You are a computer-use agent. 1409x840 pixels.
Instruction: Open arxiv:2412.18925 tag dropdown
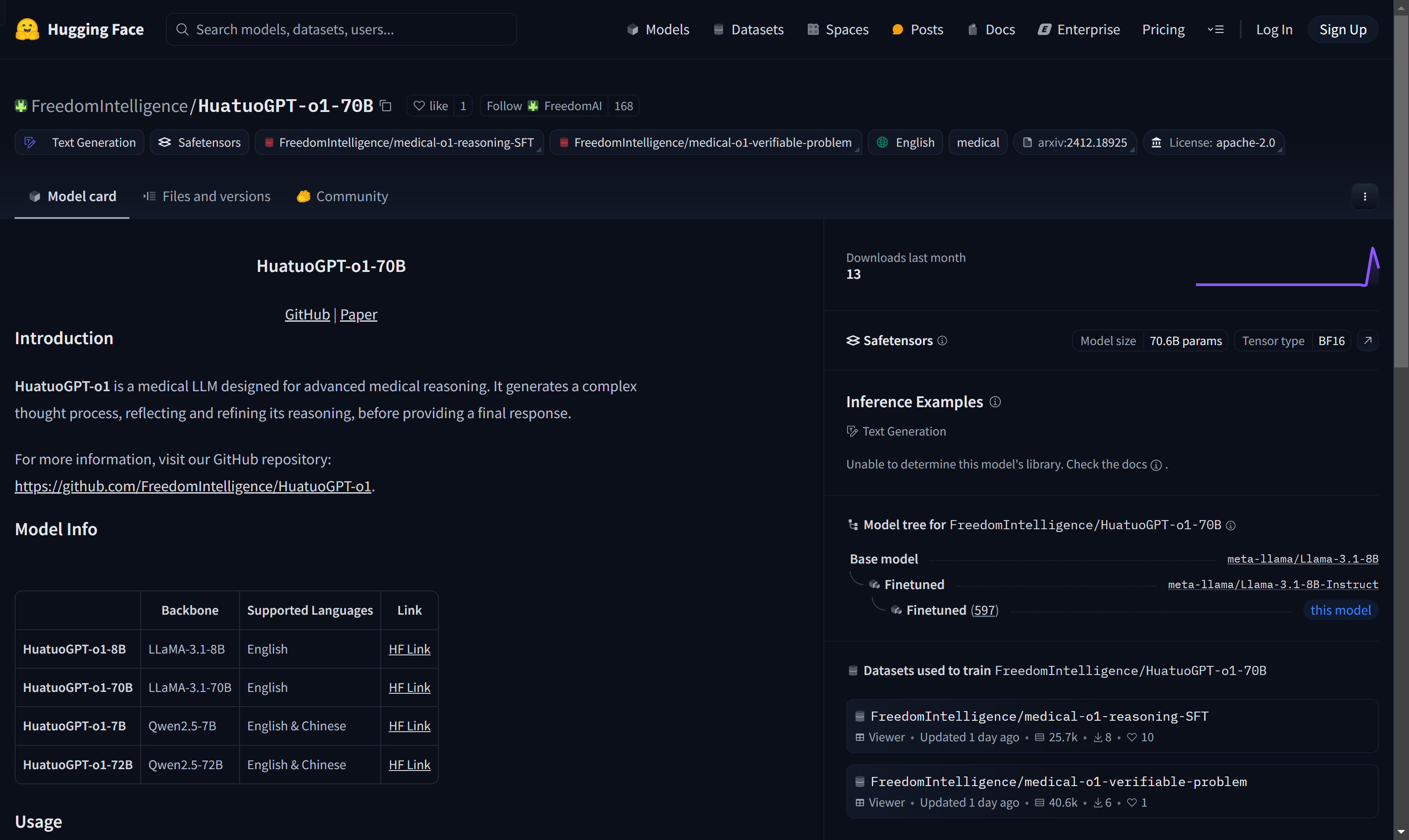tap(1075, 143)
